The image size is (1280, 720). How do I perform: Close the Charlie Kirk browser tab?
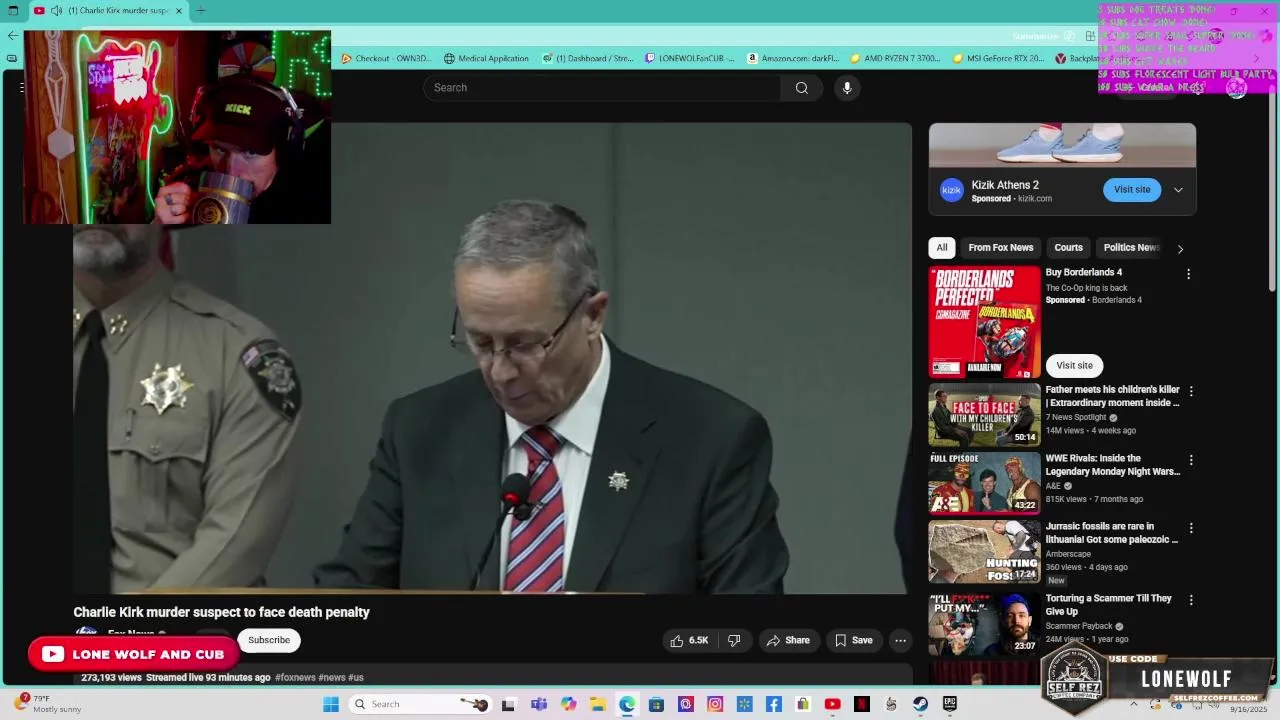point(179,11)
